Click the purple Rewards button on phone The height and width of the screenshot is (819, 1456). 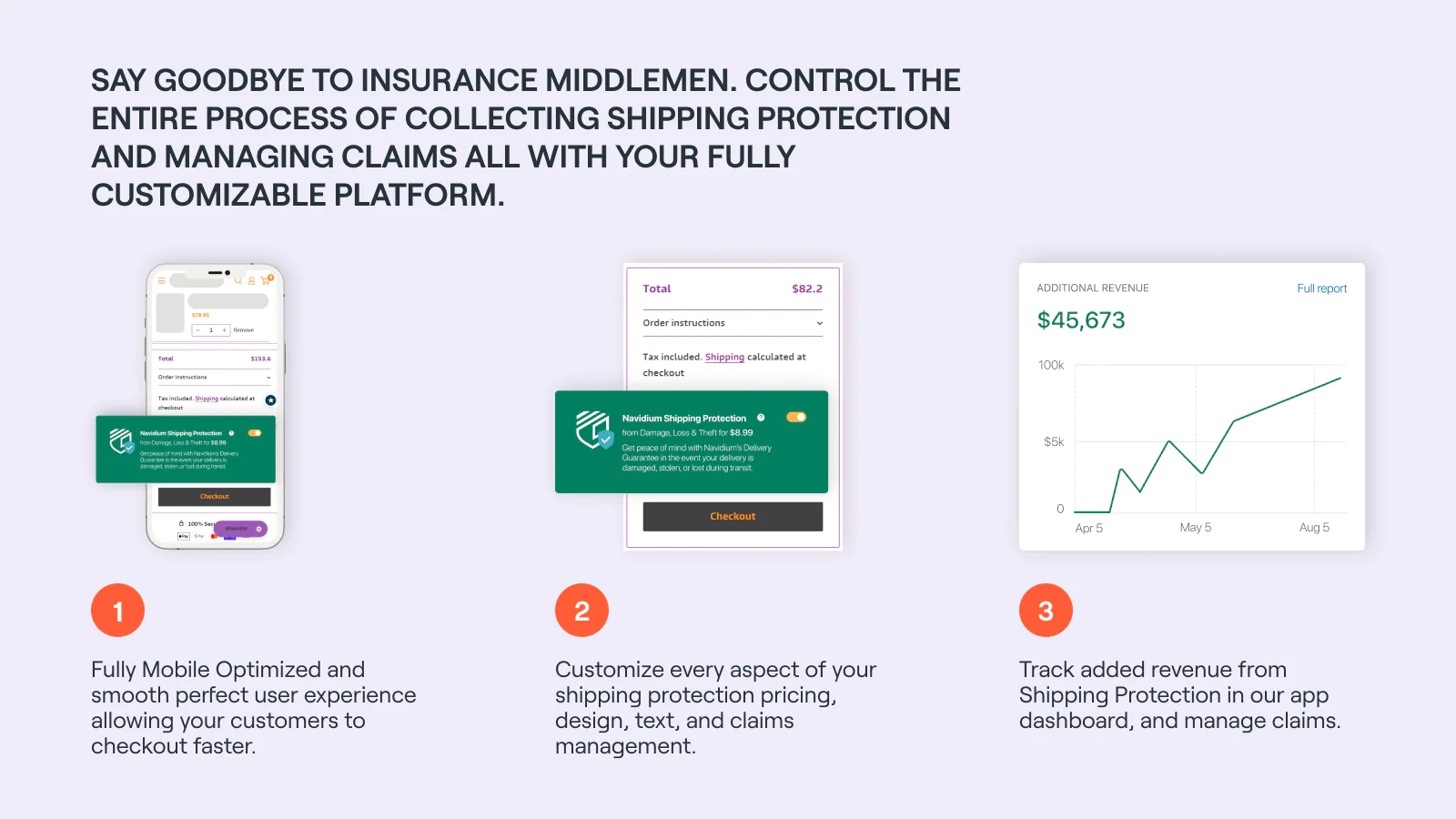(240, 529)
